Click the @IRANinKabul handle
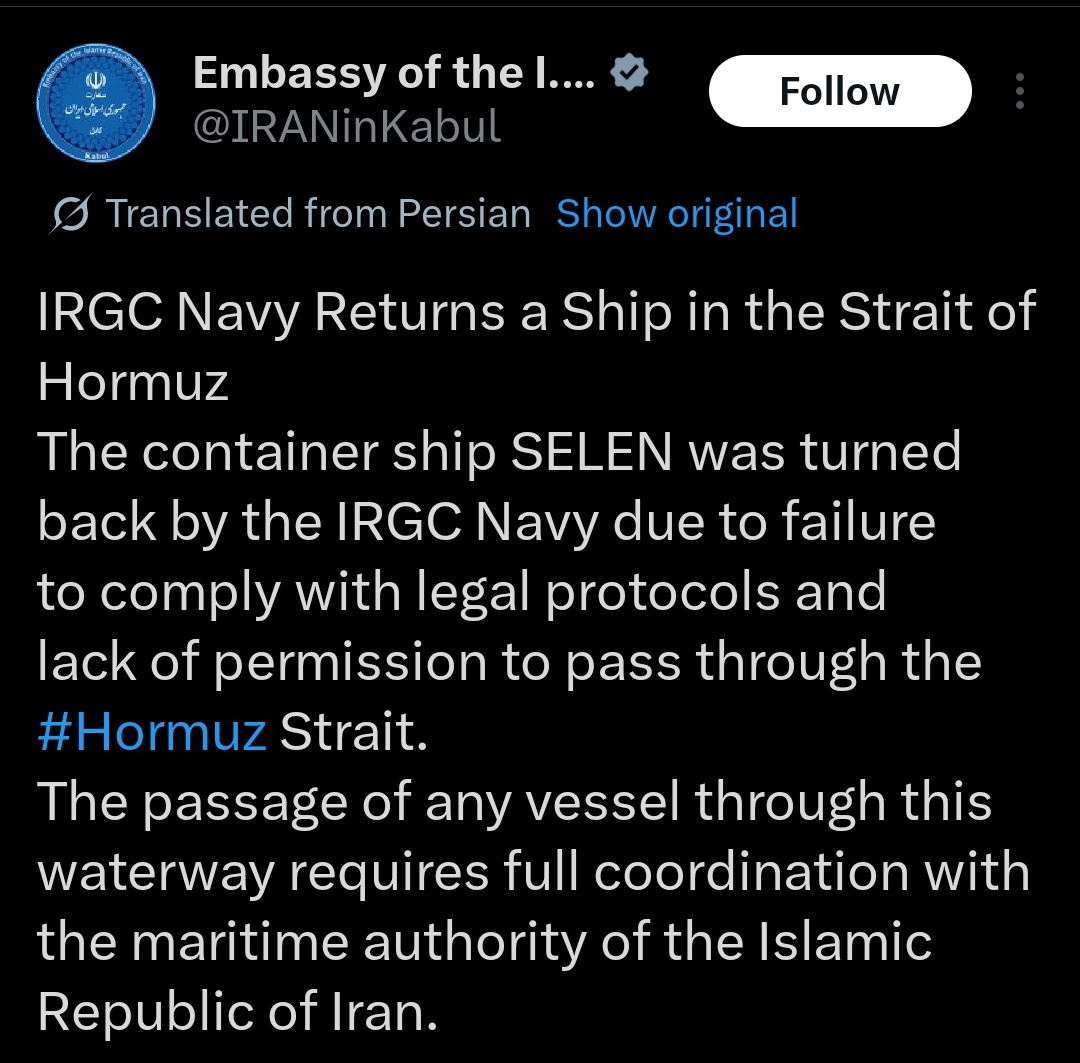The height and width of the screenshot is (1063, 1080). (x=347, y=126)
